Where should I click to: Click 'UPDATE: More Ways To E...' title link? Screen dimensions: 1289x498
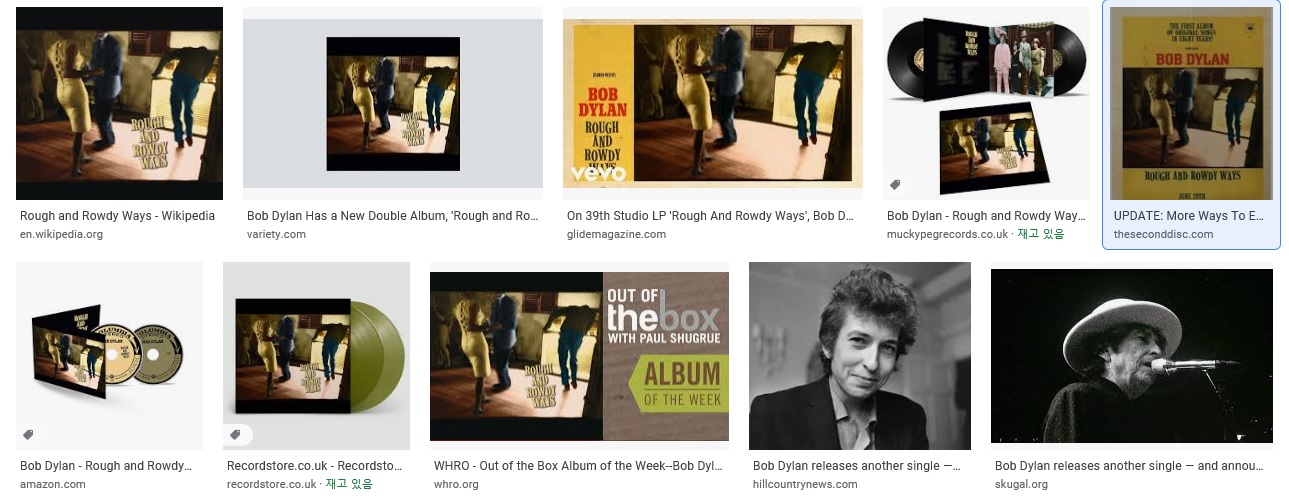click(1188, 216)
